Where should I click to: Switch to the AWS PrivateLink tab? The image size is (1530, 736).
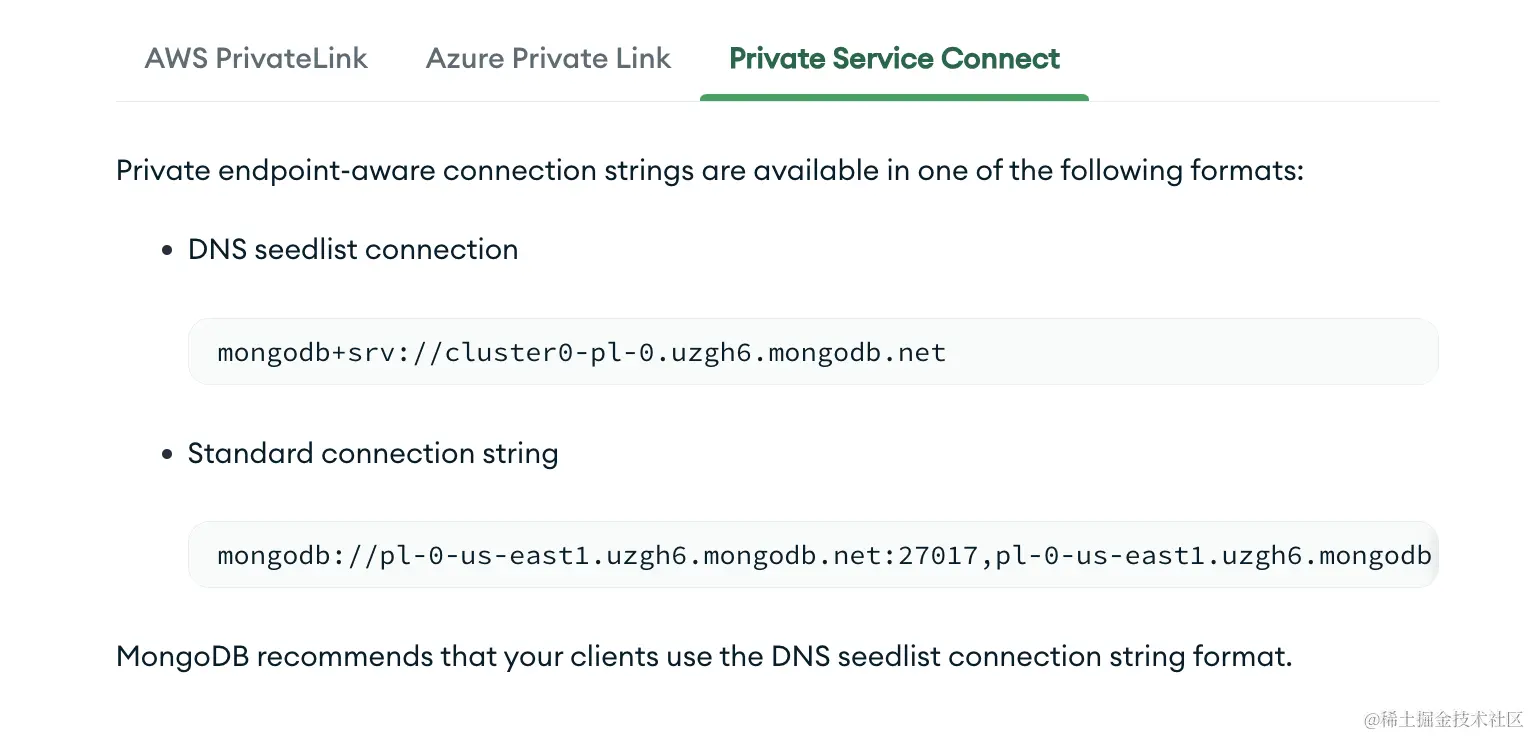click(256, 58)
